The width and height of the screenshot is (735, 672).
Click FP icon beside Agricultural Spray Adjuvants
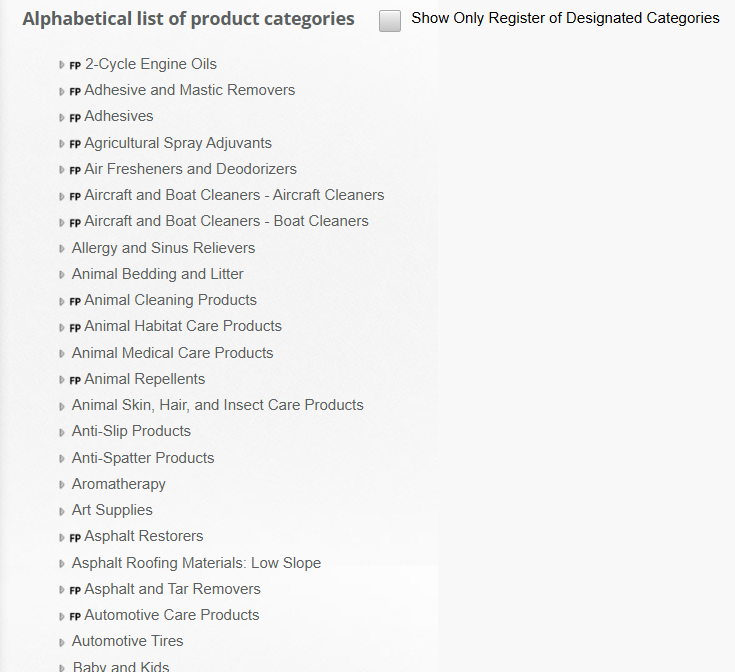point(76,144)
